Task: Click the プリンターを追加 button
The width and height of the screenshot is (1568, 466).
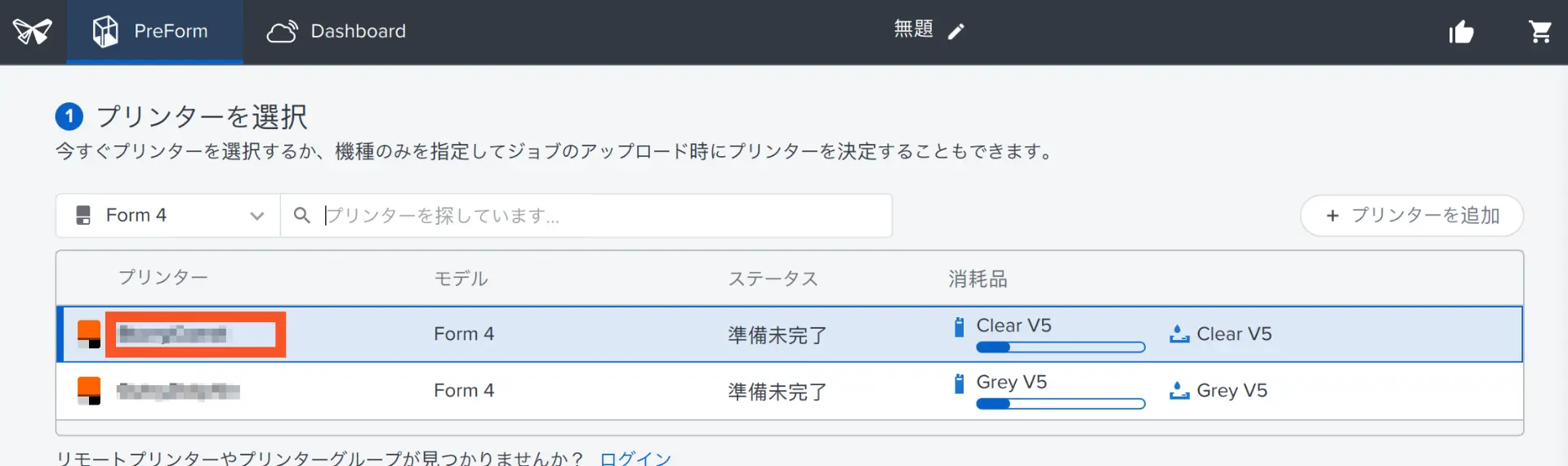Action: 1411,215
